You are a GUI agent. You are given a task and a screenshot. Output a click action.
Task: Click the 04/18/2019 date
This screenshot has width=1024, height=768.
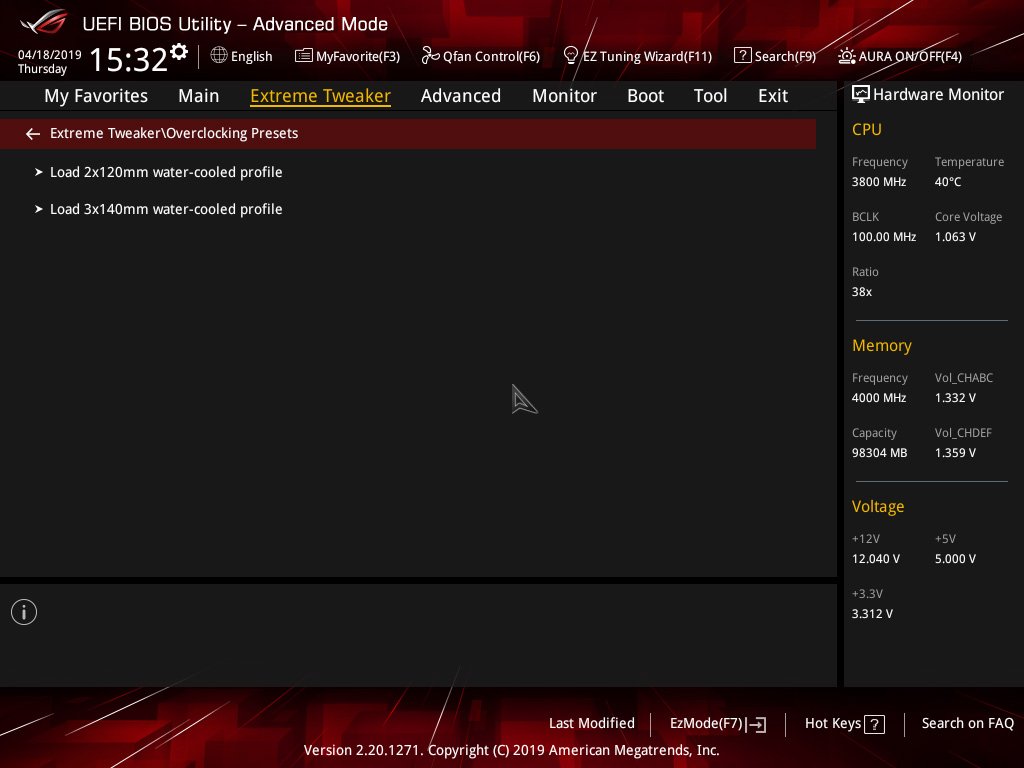50,55
